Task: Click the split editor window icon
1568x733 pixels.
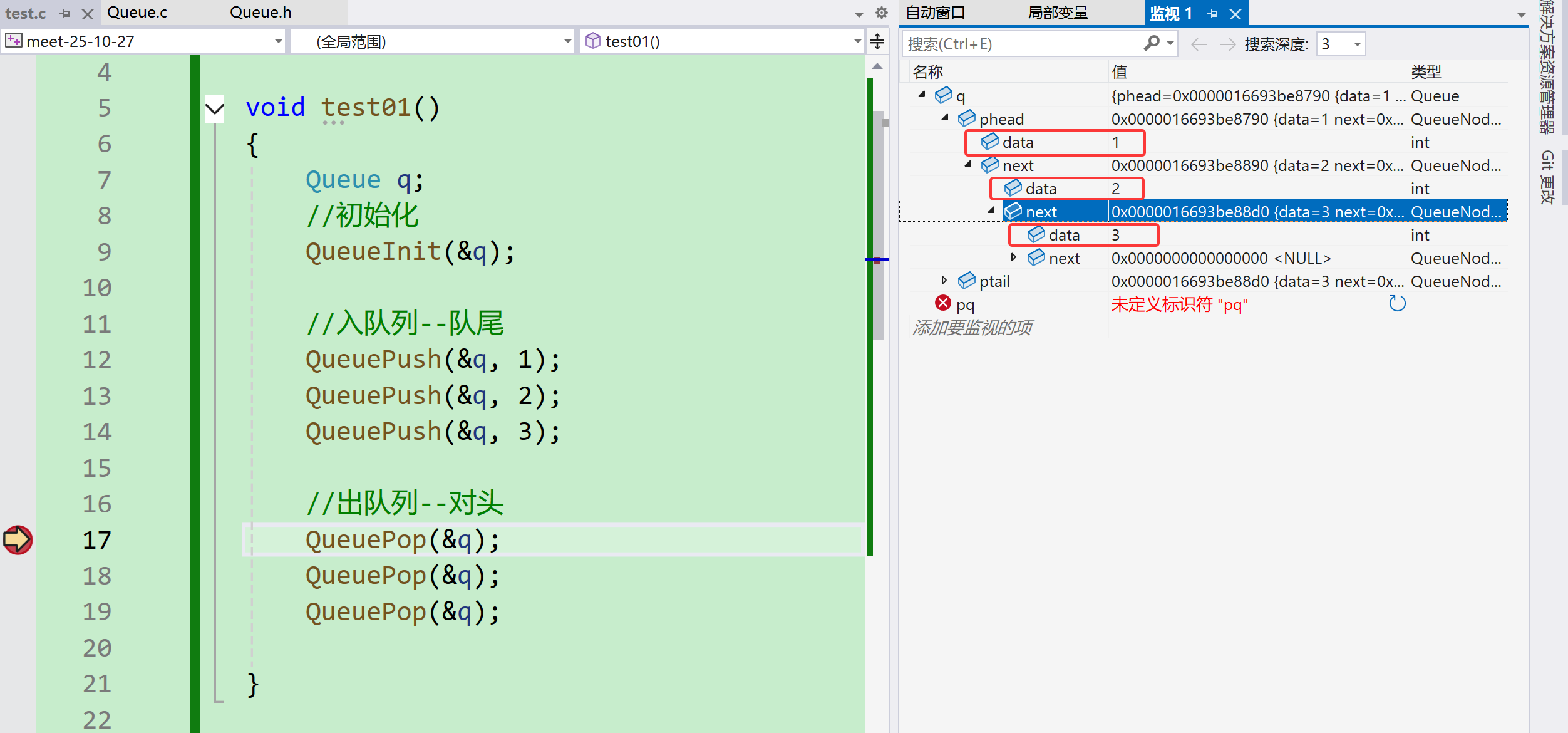Action: (x=877, y=41)
